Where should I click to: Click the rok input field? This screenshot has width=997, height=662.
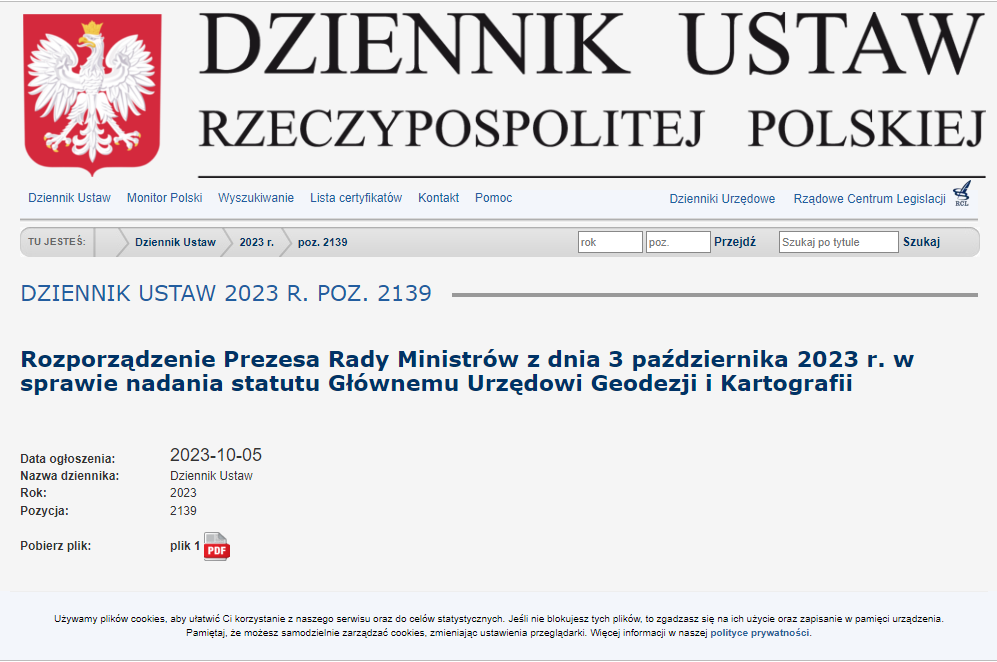tap(610, 241)
